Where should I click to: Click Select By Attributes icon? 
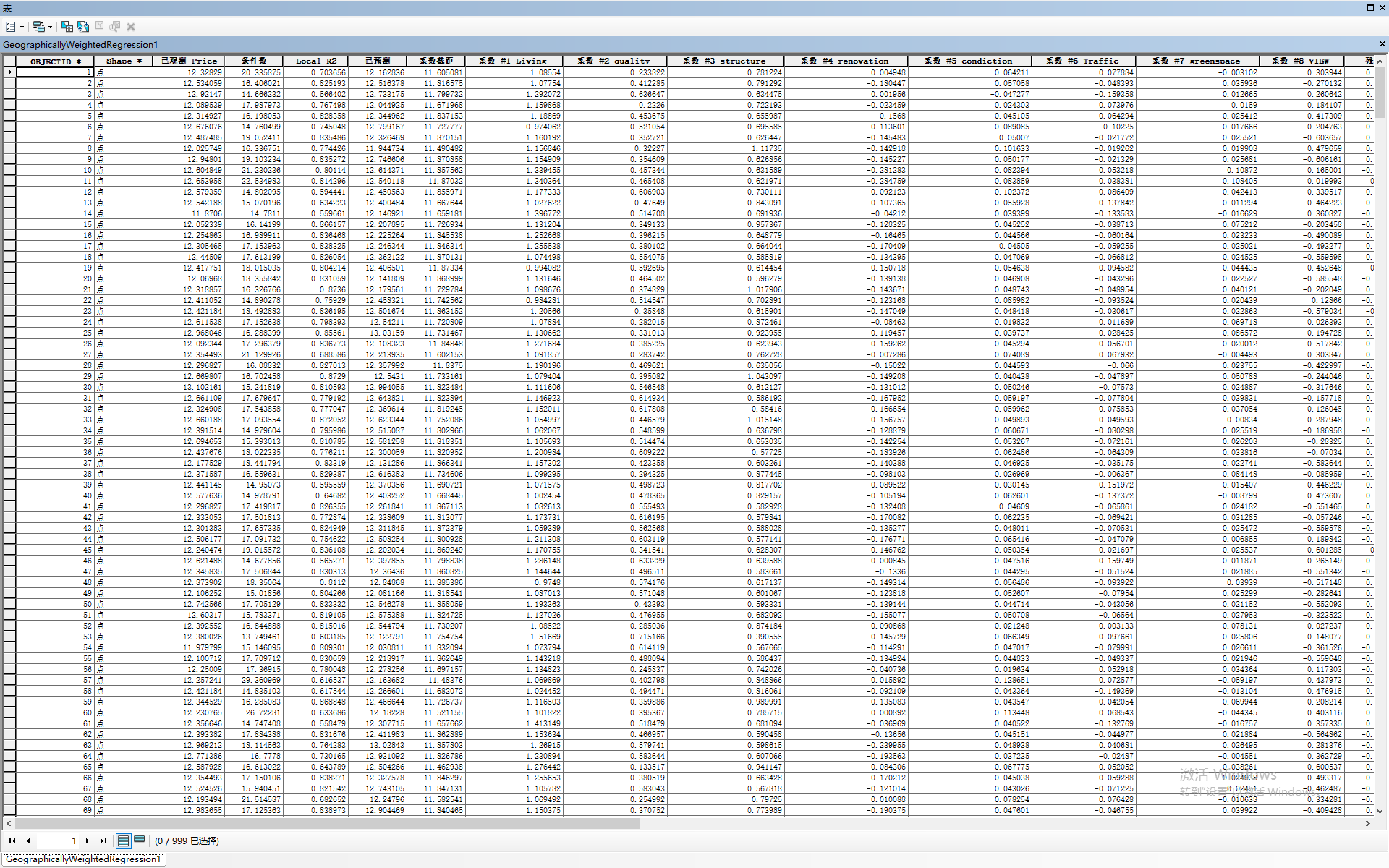[67, 27]
